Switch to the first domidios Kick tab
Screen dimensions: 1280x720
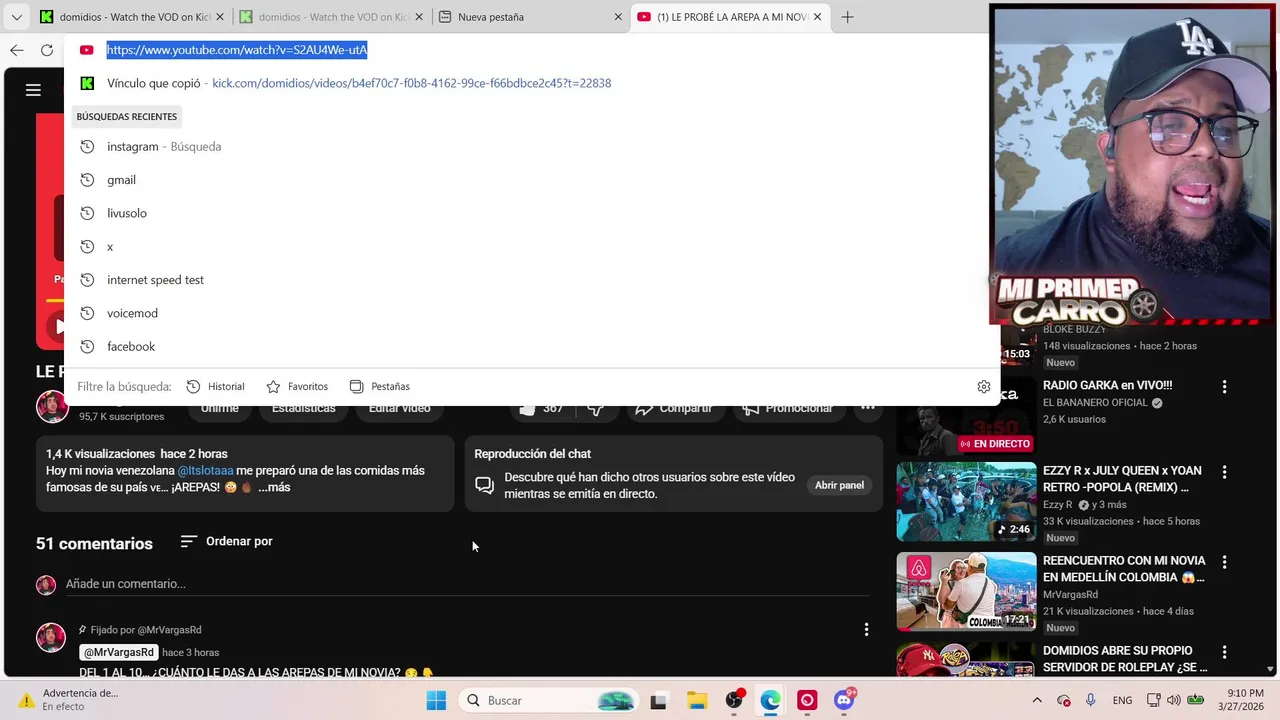click(x=131, y=17)
